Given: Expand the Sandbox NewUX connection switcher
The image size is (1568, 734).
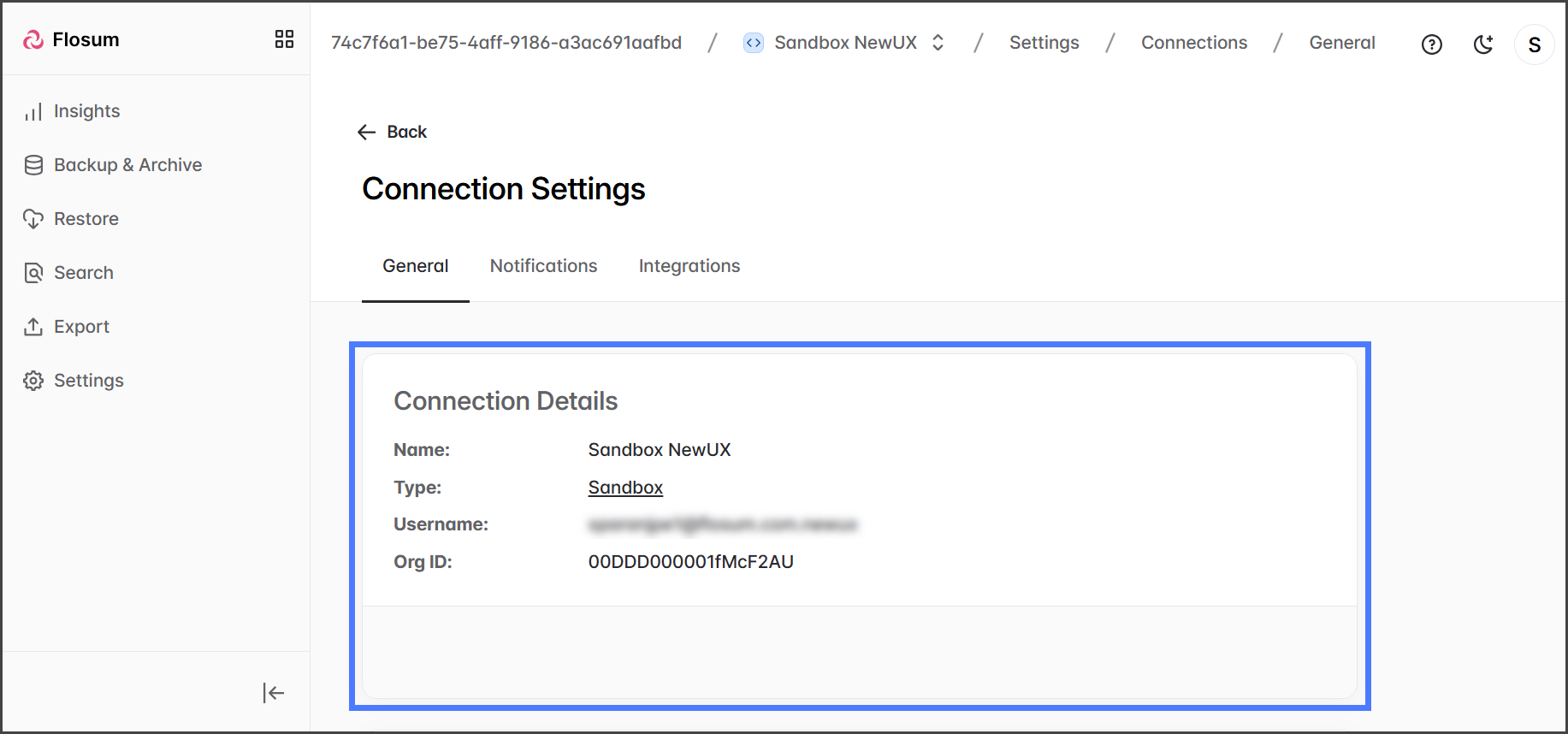Looking at the screenshot, I should coord(938,43).
